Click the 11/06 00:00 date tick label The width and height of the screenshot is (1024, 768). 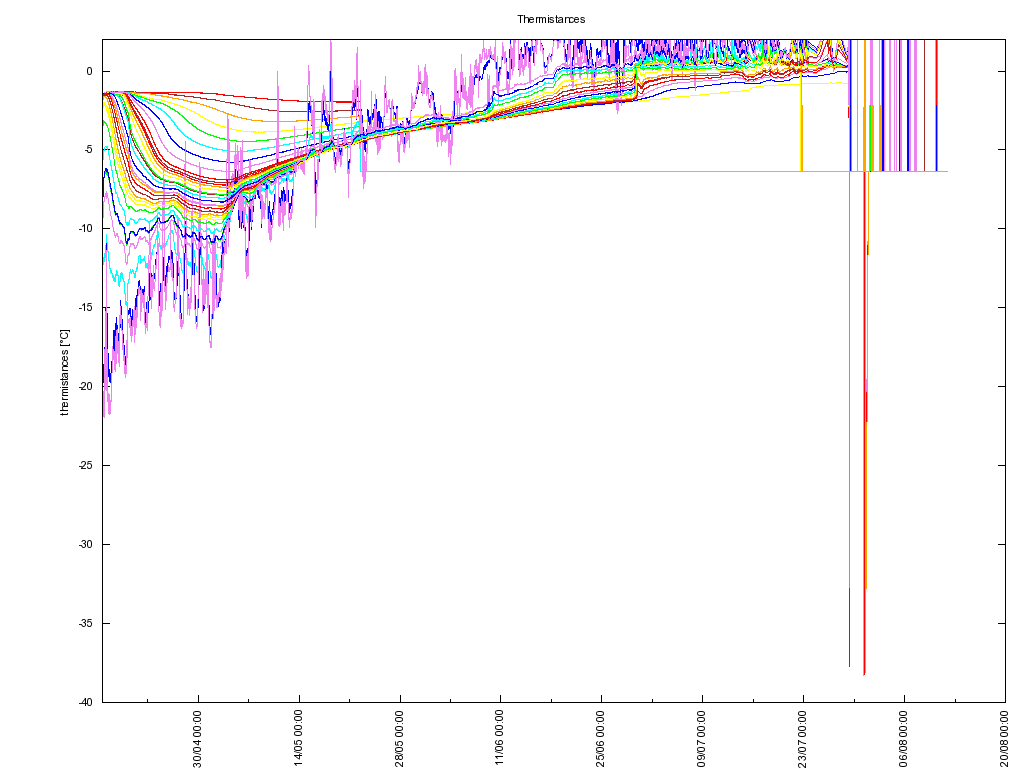coord(500,738)
